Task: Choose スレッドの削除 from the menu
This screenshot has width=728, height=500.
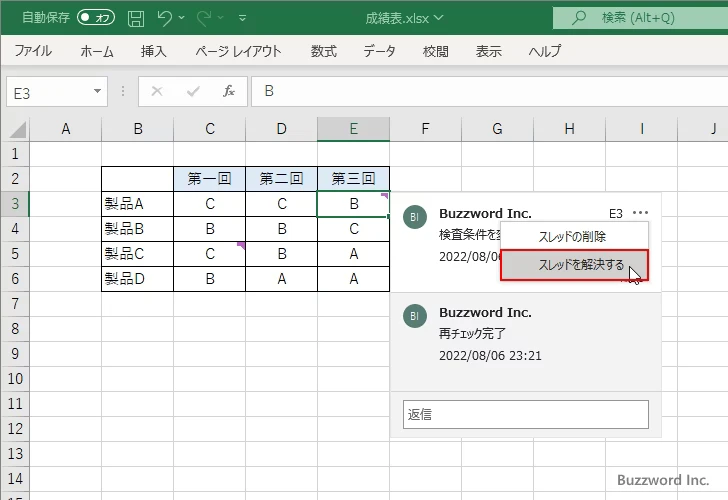Action: 574,237
